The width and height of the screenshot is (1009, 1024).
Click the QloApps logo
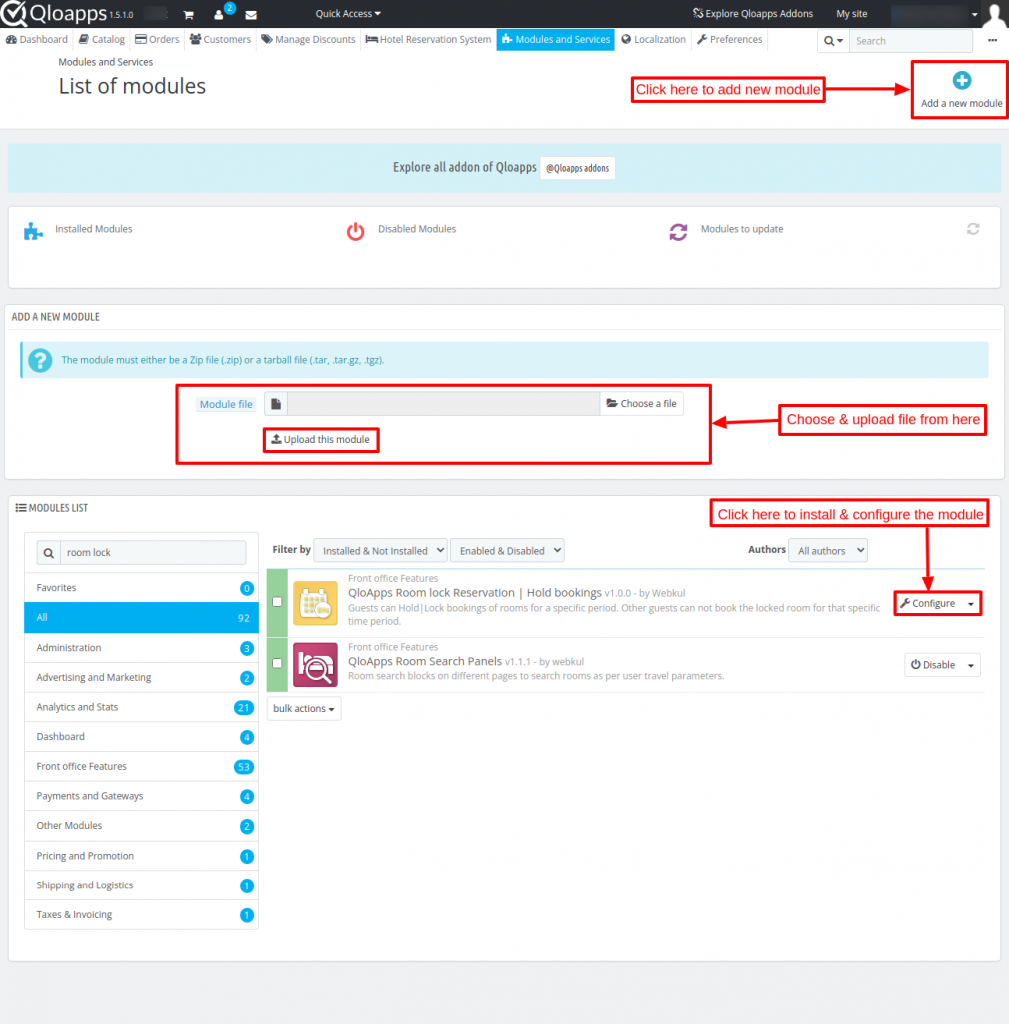(54, 13)
